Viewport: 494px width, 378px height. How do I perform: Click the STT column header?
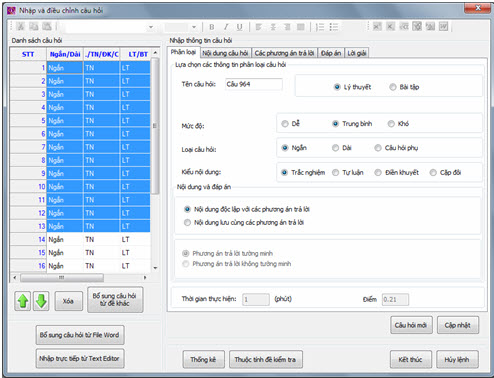coord(28,54)
